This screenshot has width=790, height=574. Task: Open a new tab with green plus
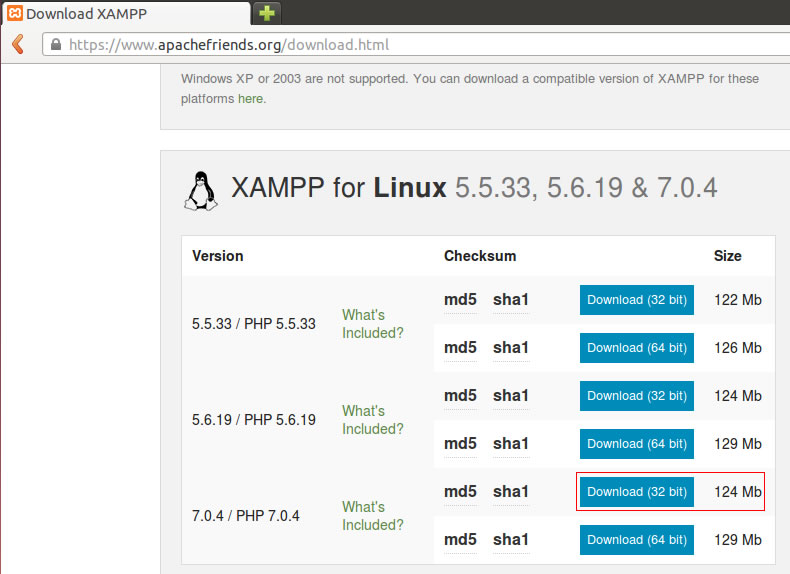tap(267, 13)
